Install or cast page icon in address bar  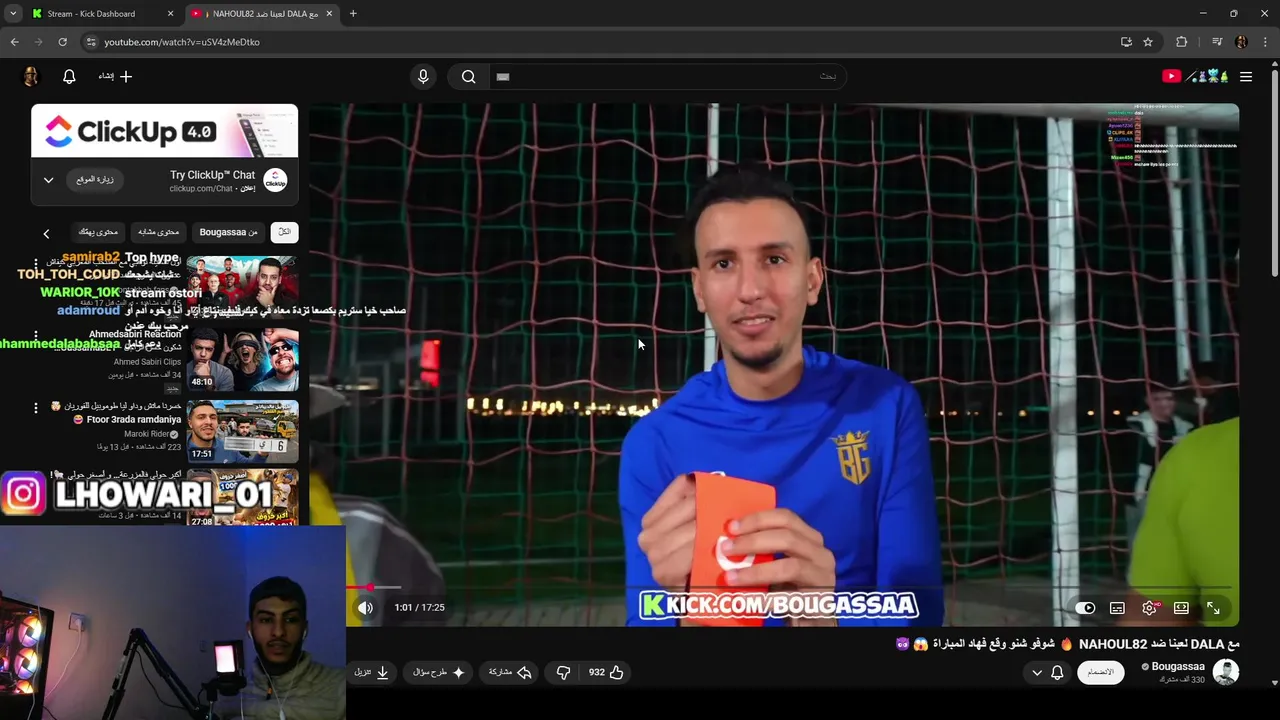click(1126, 42)
